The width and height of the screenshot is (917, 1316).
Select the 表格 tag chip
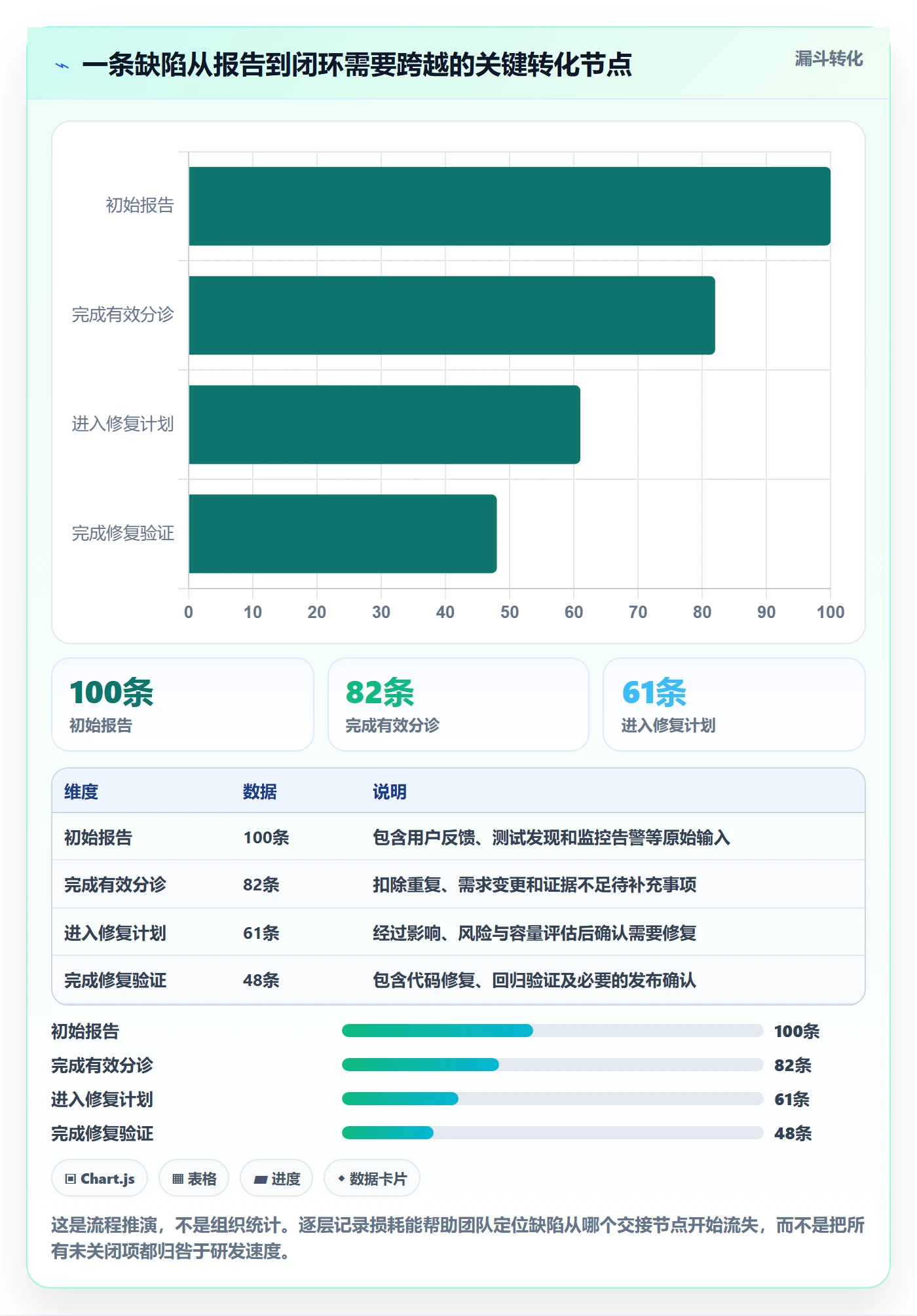tap(194, 1179)
